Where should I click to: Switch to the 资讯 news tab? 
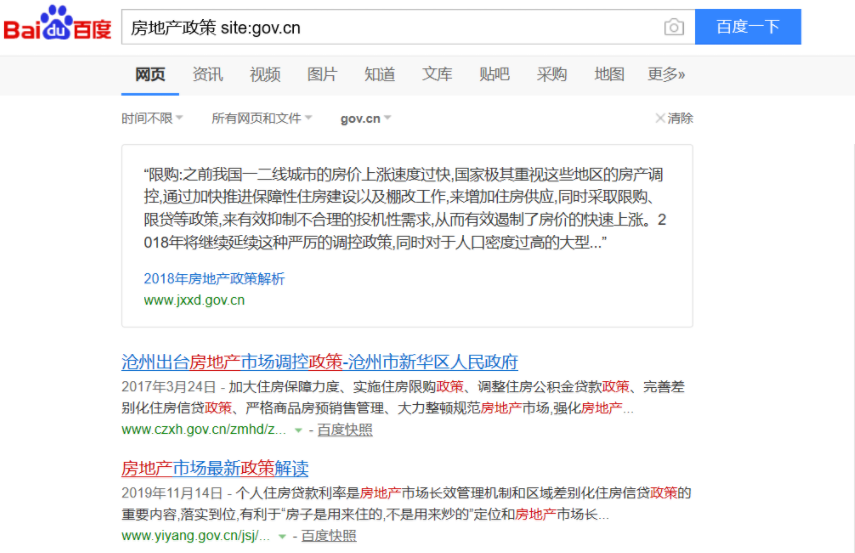(x=208, y=74)
